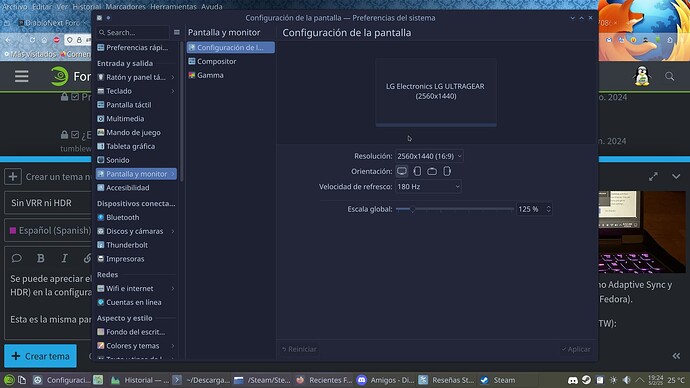Open the penguin user avatar menu in the forum
Screen dimensions: 690x388
pos(642,76)
